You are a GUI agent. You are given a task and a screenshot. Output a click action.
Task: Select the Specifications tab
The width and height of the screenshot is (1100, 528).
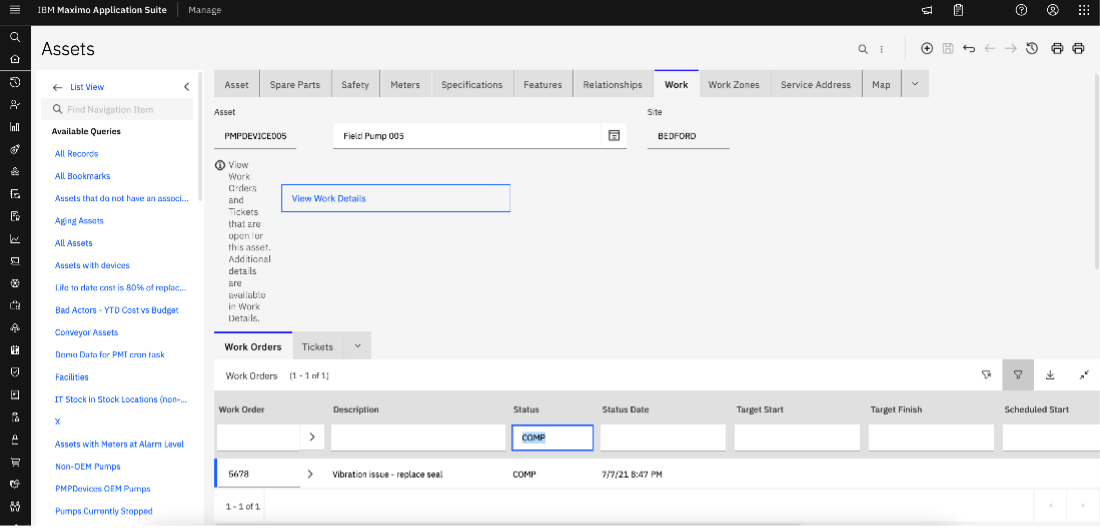pos(472,84)
